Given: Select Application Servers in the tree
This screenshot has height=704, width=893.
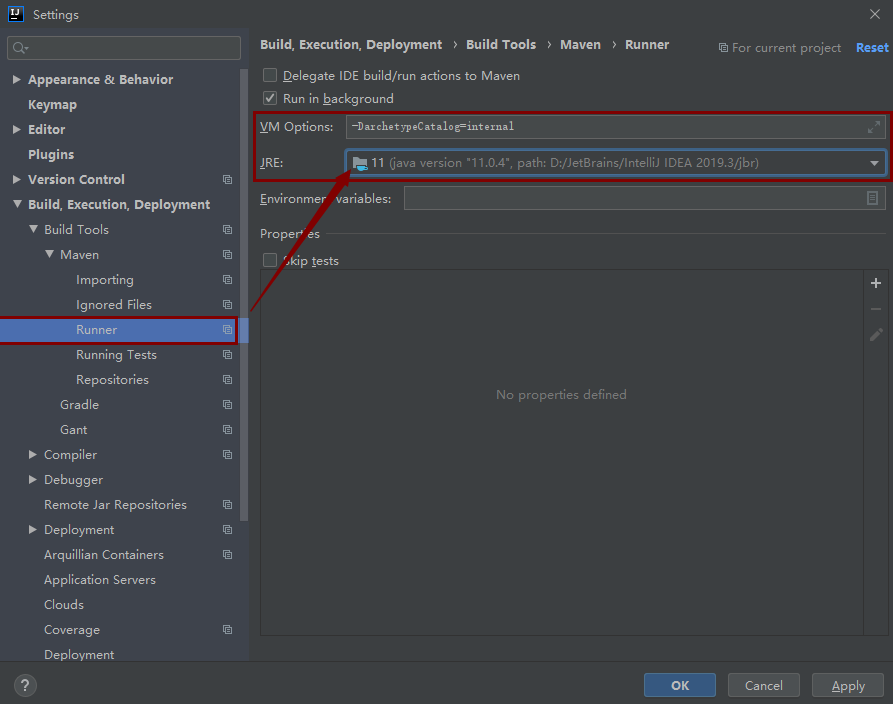Looking at the screenshot, I should pyautogui.click(x=100, y=580).
